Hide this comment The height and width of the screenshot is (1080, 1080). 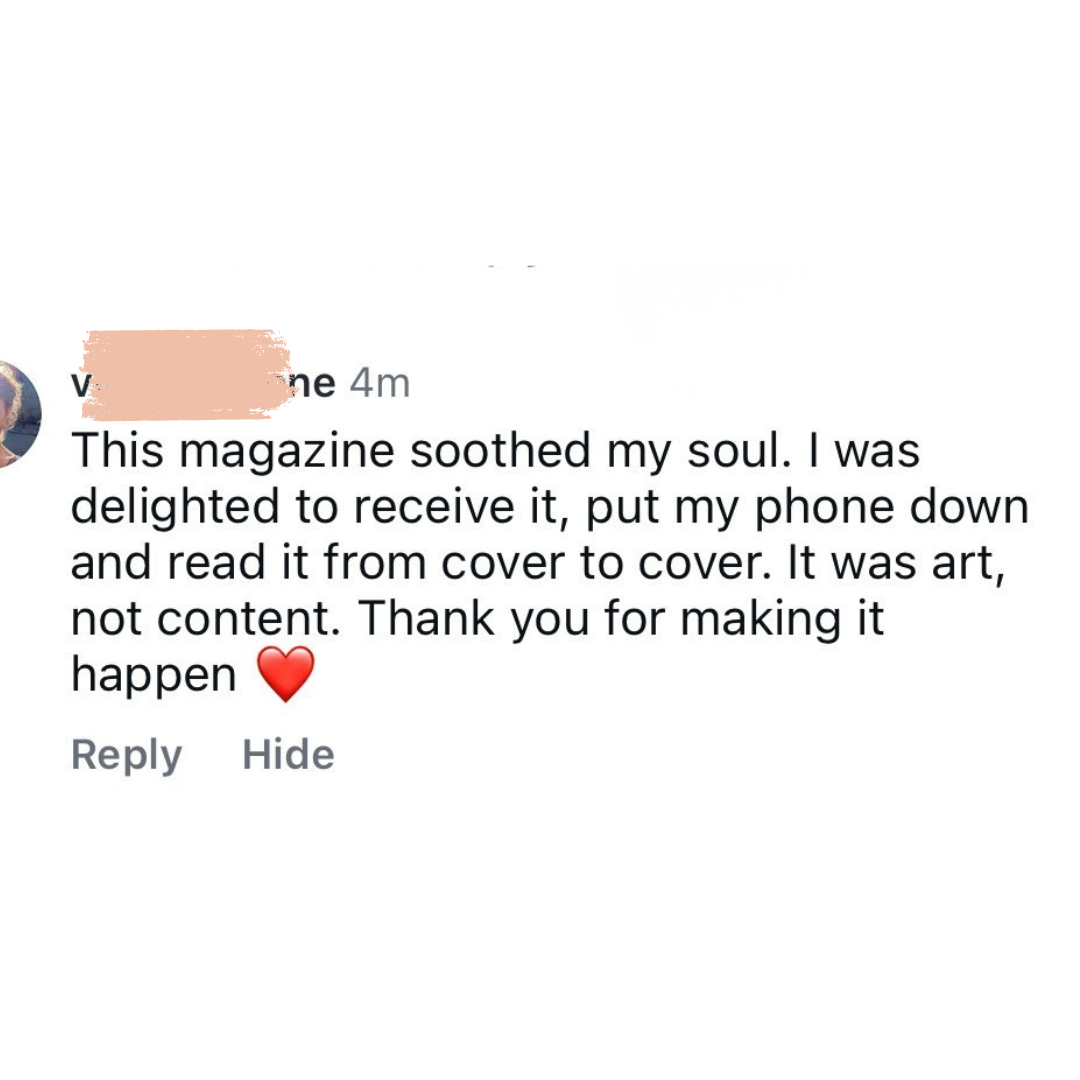click(x=288, y=754)
